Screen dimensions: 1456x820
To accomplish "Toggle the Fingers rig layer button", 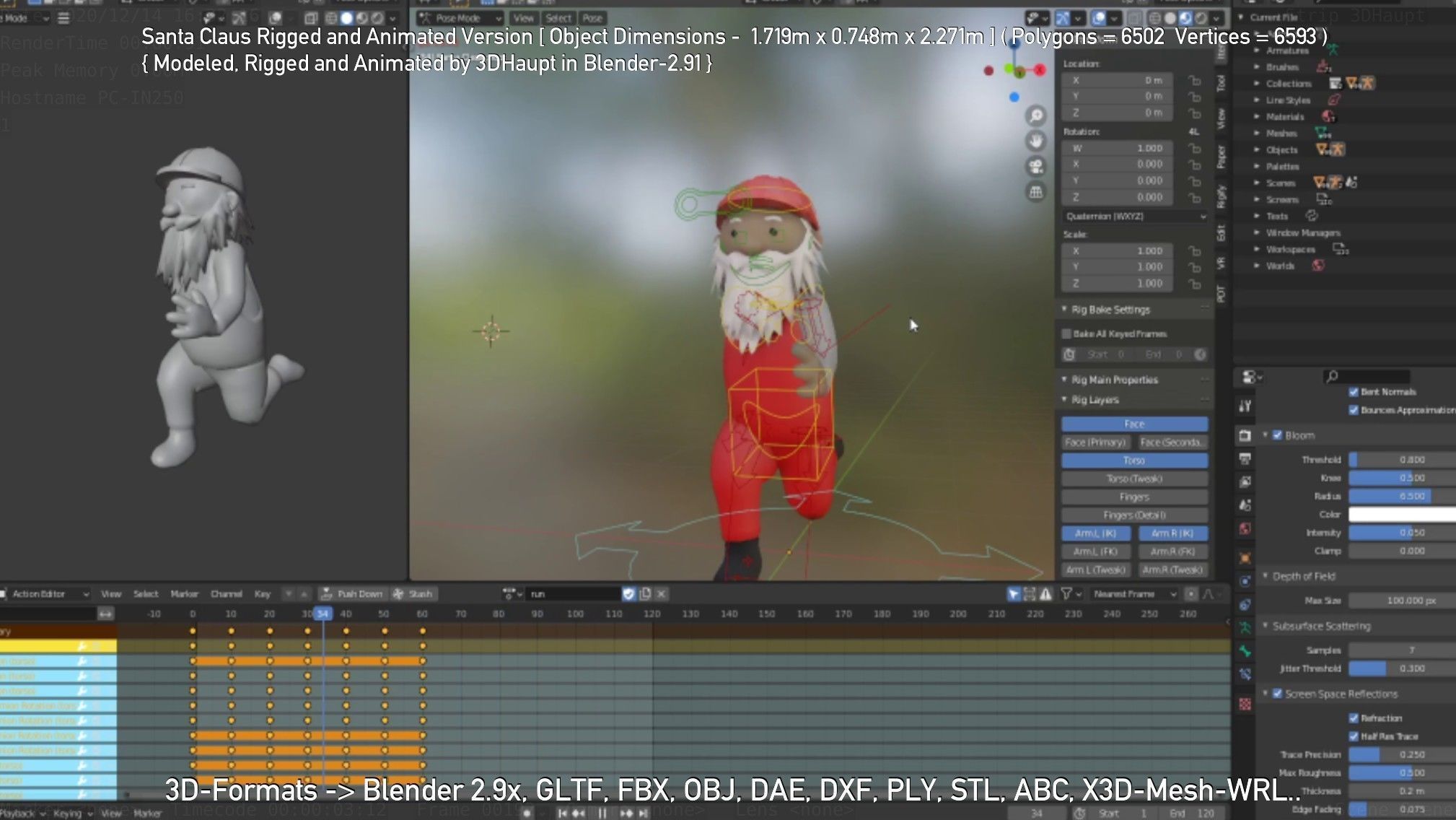I will (1134, 497).
